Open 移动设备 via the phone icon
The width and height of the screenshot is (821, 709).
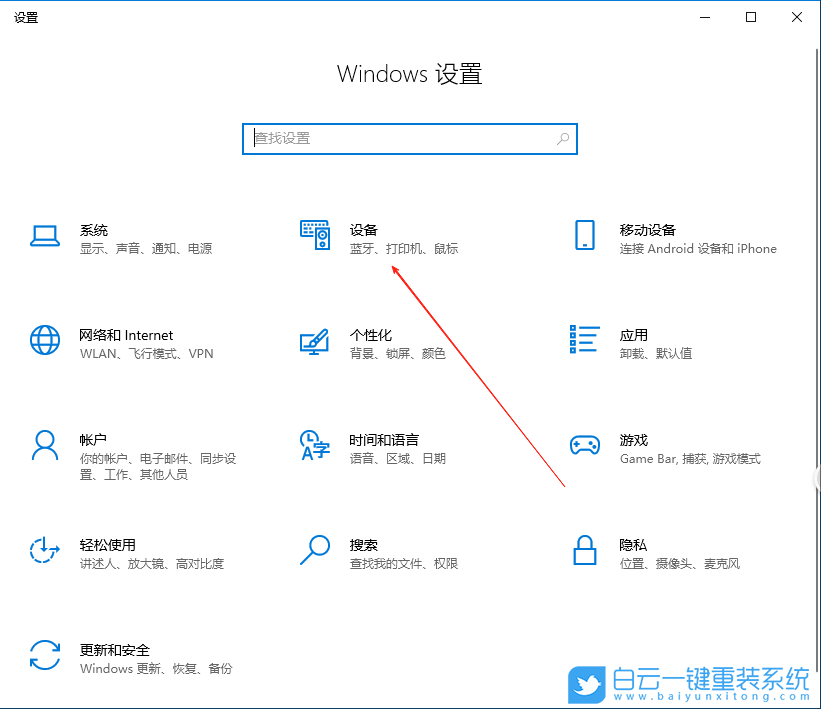585,236
